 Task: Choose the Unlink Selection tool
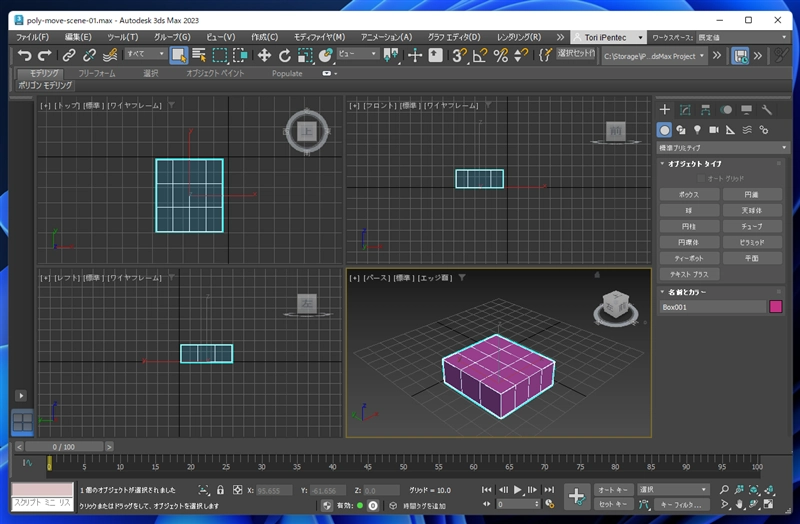pyautogui.click(x=89, y=55)
